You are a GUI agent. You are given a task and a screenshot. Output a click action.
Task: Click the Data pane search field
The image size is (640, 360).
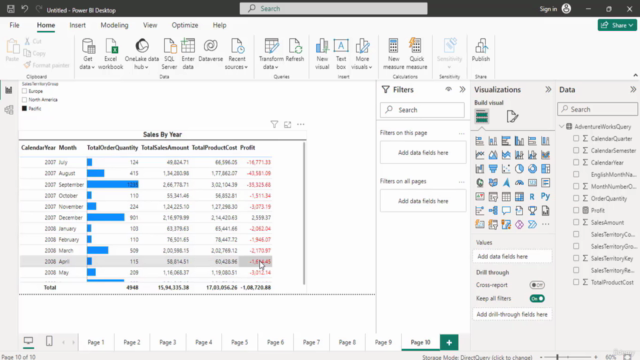tap(597, 109)
